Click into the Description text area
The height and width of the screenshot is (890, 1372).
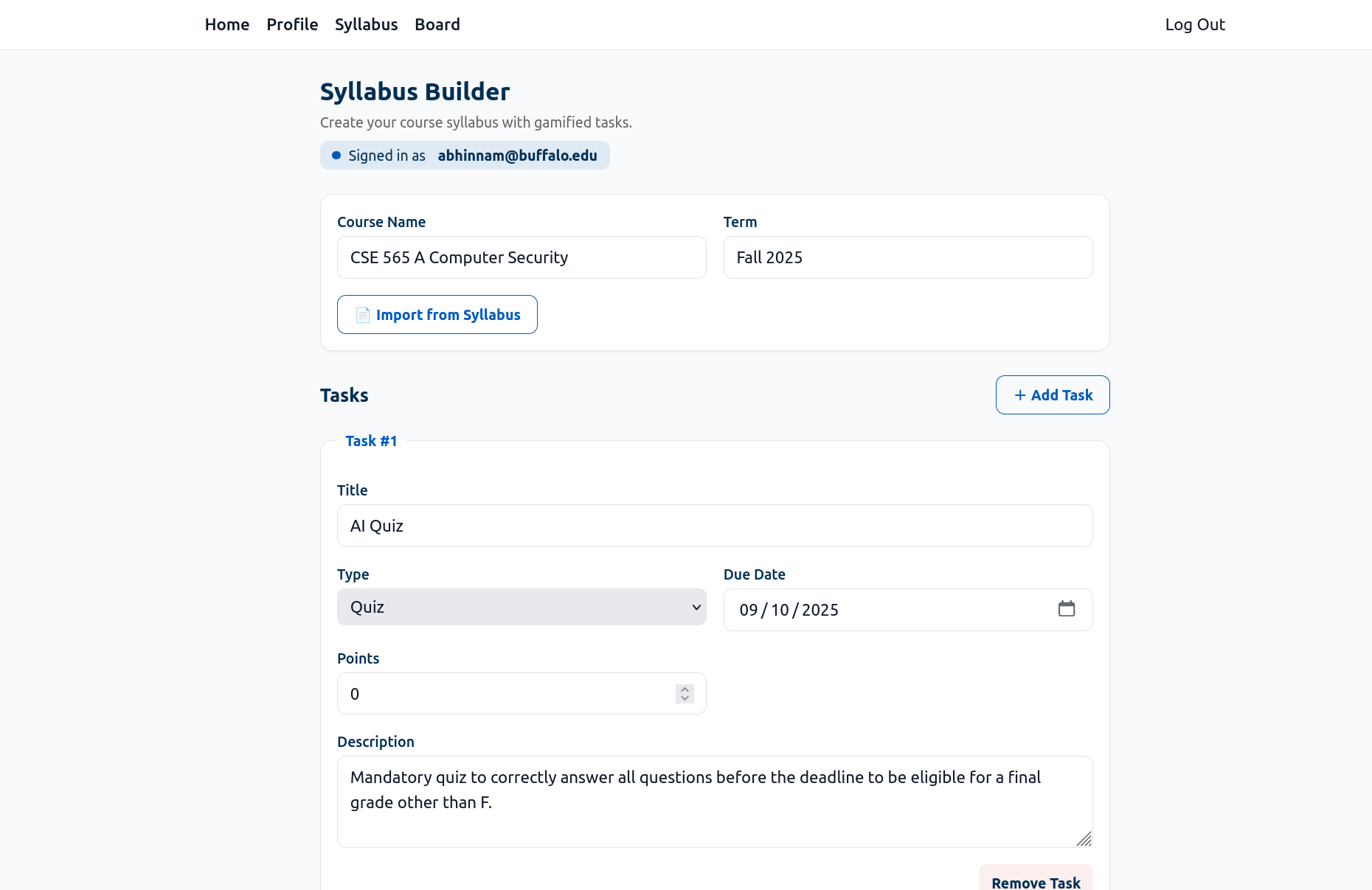(x=715, y=802)
